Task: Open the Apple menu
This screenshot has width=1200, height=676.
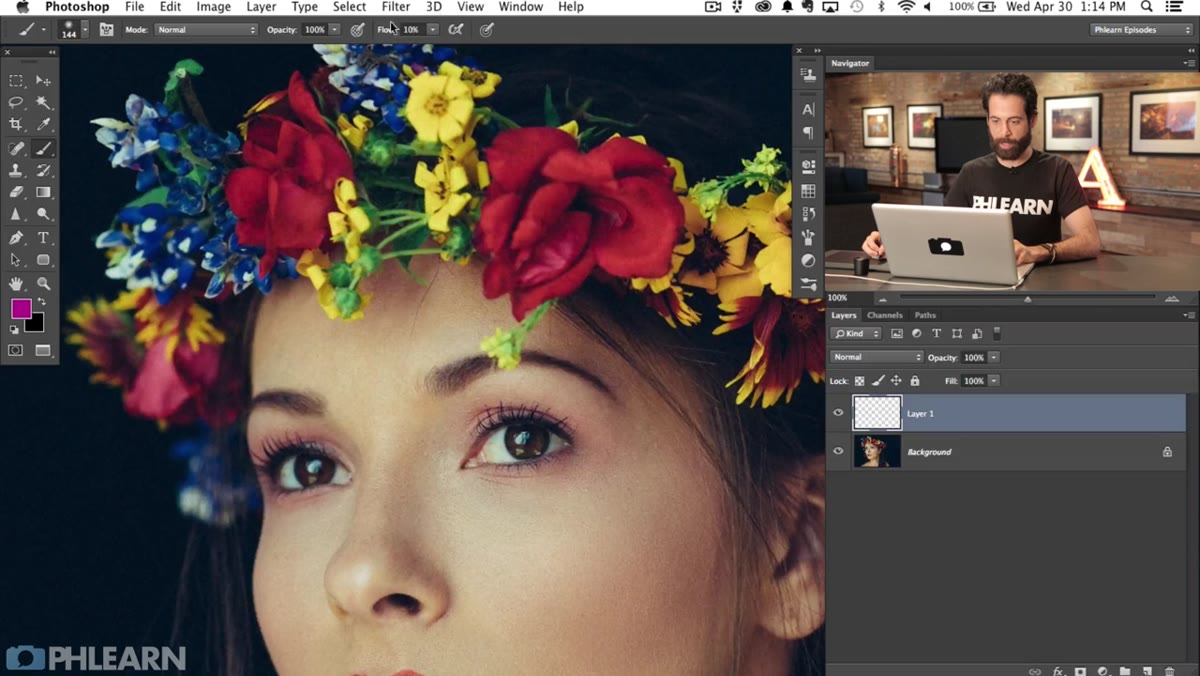Action: tap(22, 7)
